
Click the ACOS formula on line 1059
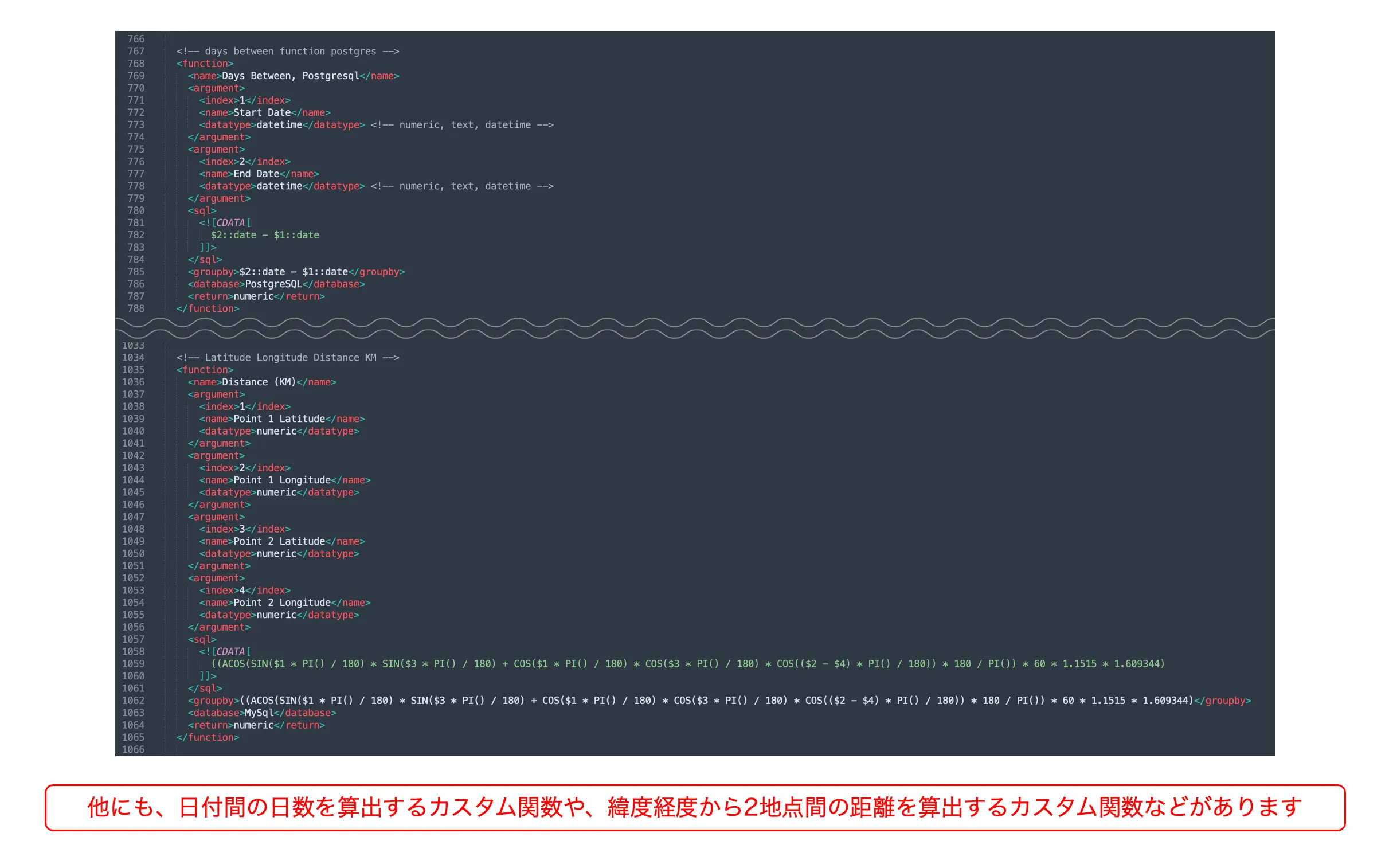tap(687, 664)
